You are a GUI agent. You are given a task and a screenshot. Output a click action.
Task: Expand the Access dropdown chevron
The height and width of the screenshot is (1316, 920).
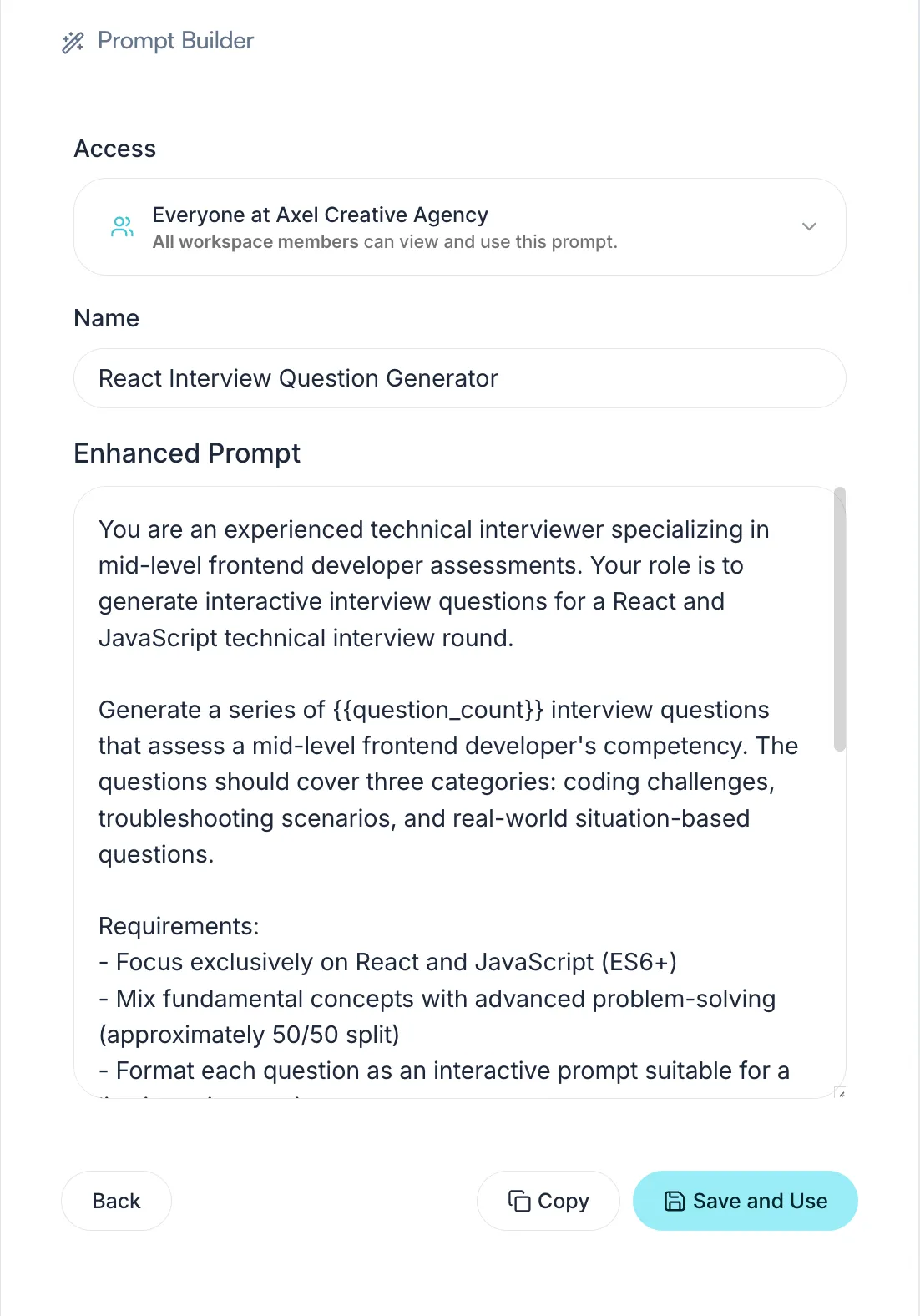coord(809,226)
